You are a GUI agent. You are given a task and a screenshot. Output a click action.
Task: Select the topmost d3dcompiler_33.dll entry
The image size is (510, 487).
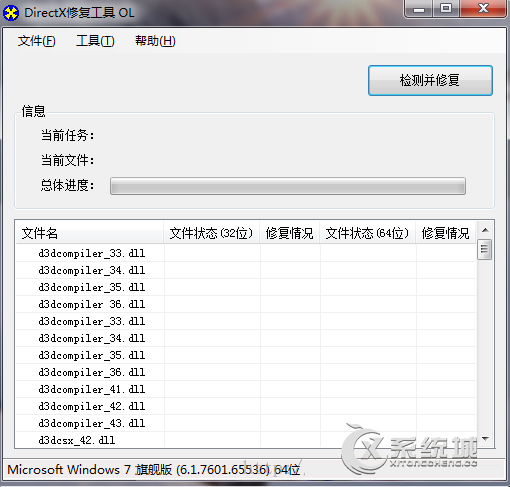246,253
